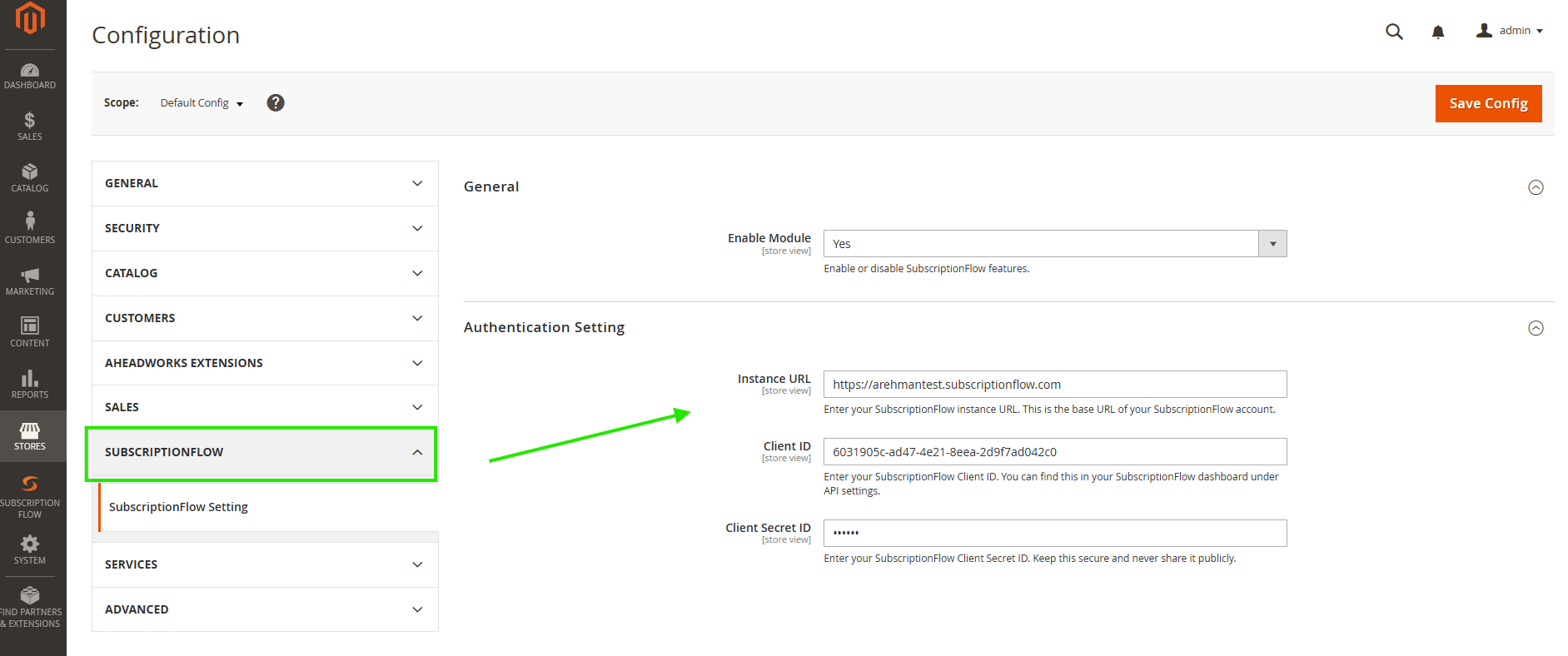Click the Enable Module label
1568x656 pixels.
769,238
